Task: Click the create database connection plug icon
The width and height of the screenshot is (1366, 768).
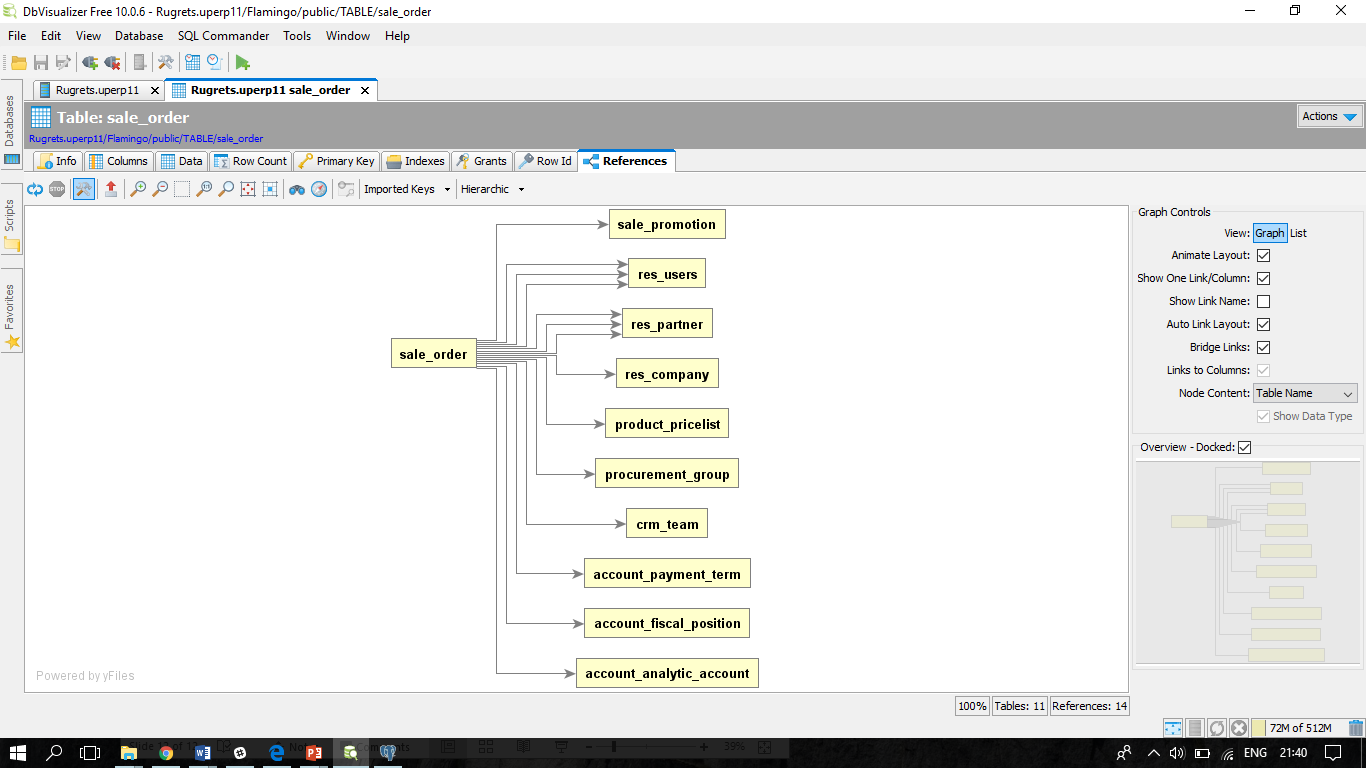Action: pos(90,62)
